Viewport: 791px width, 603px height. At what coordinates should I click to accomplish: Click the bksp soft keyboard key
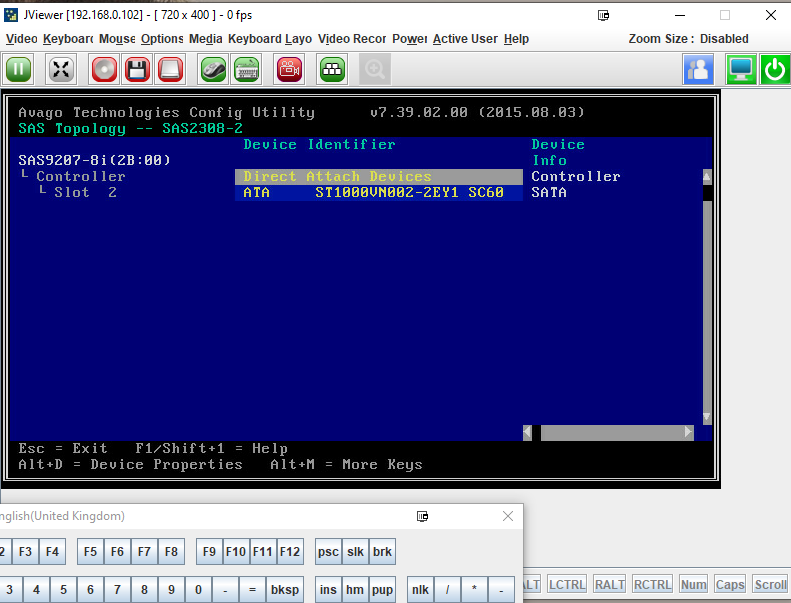285,589
